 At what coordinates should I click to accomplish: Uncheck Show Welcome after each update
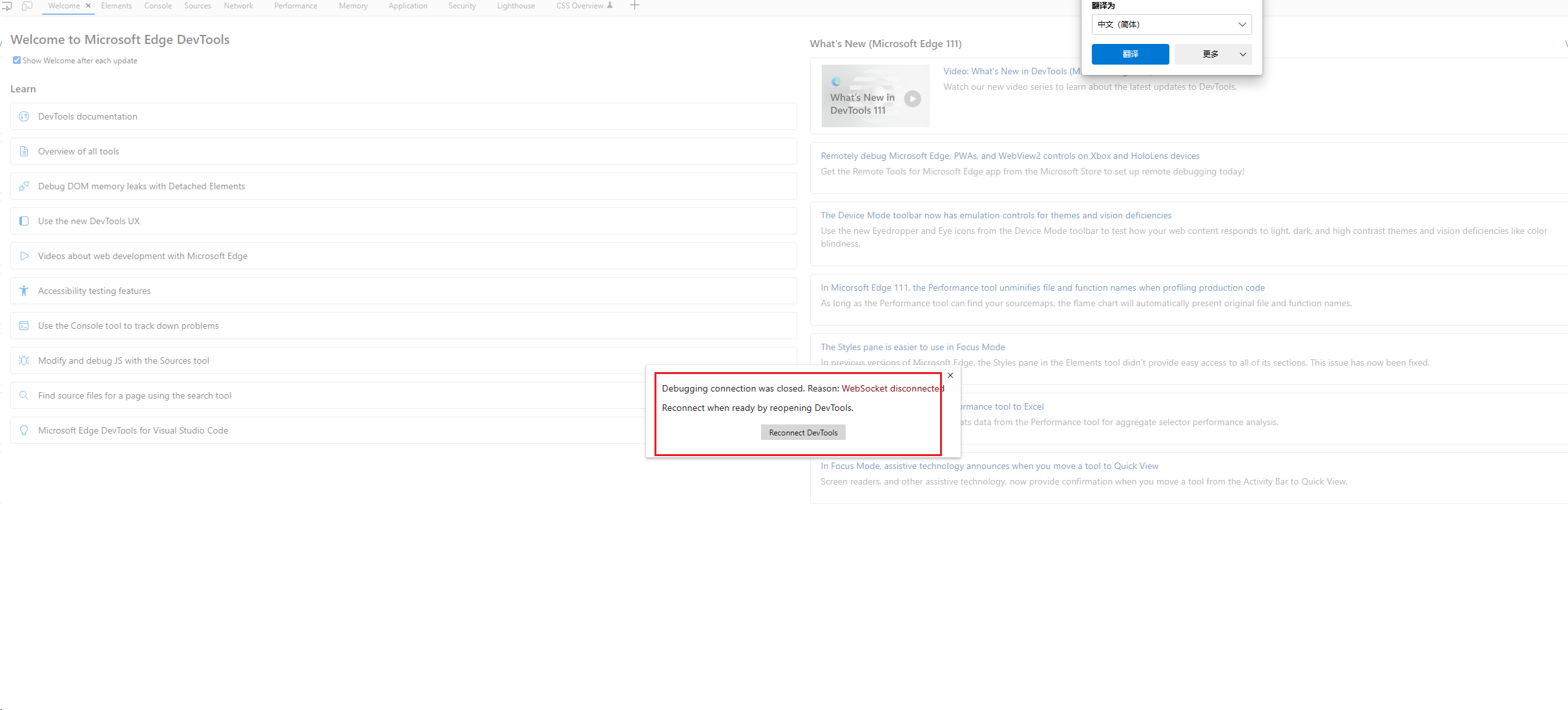[x=17, y=60]
